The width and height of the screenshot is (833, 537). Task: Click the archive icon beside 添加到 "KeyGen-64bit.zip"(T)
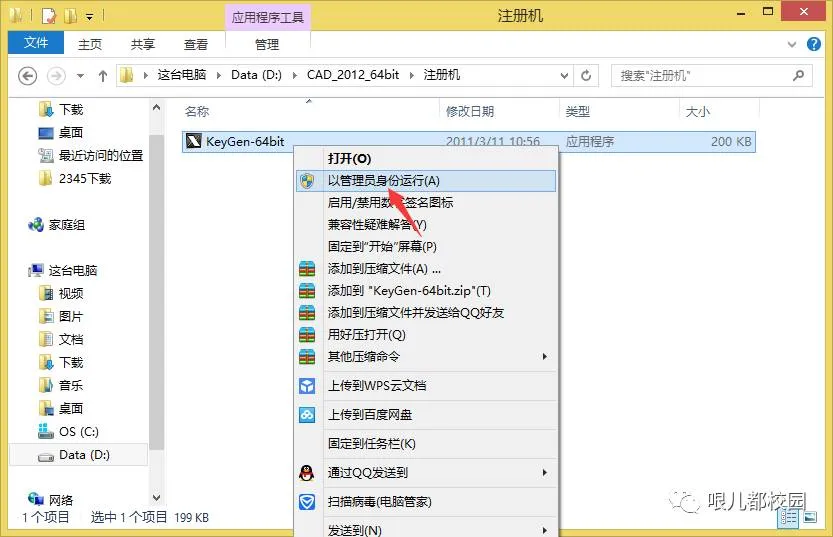click(307, 291)
